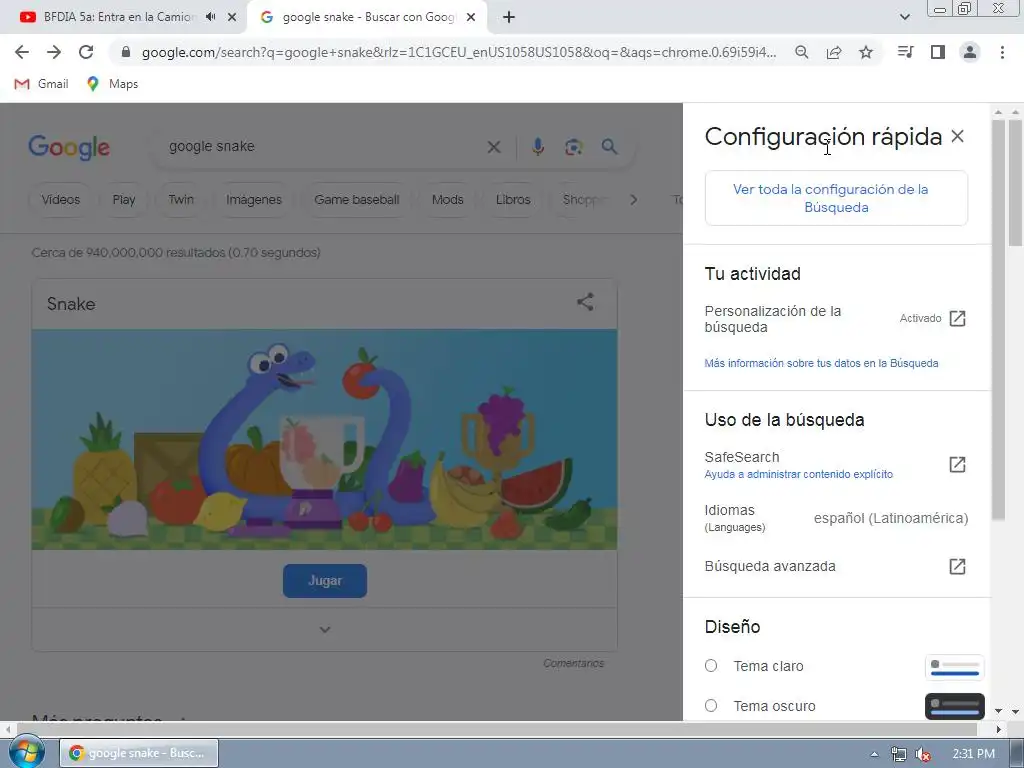Screen dimensions: 1024x768
Task: Share the Snake game card
Action: pos(585,302)
